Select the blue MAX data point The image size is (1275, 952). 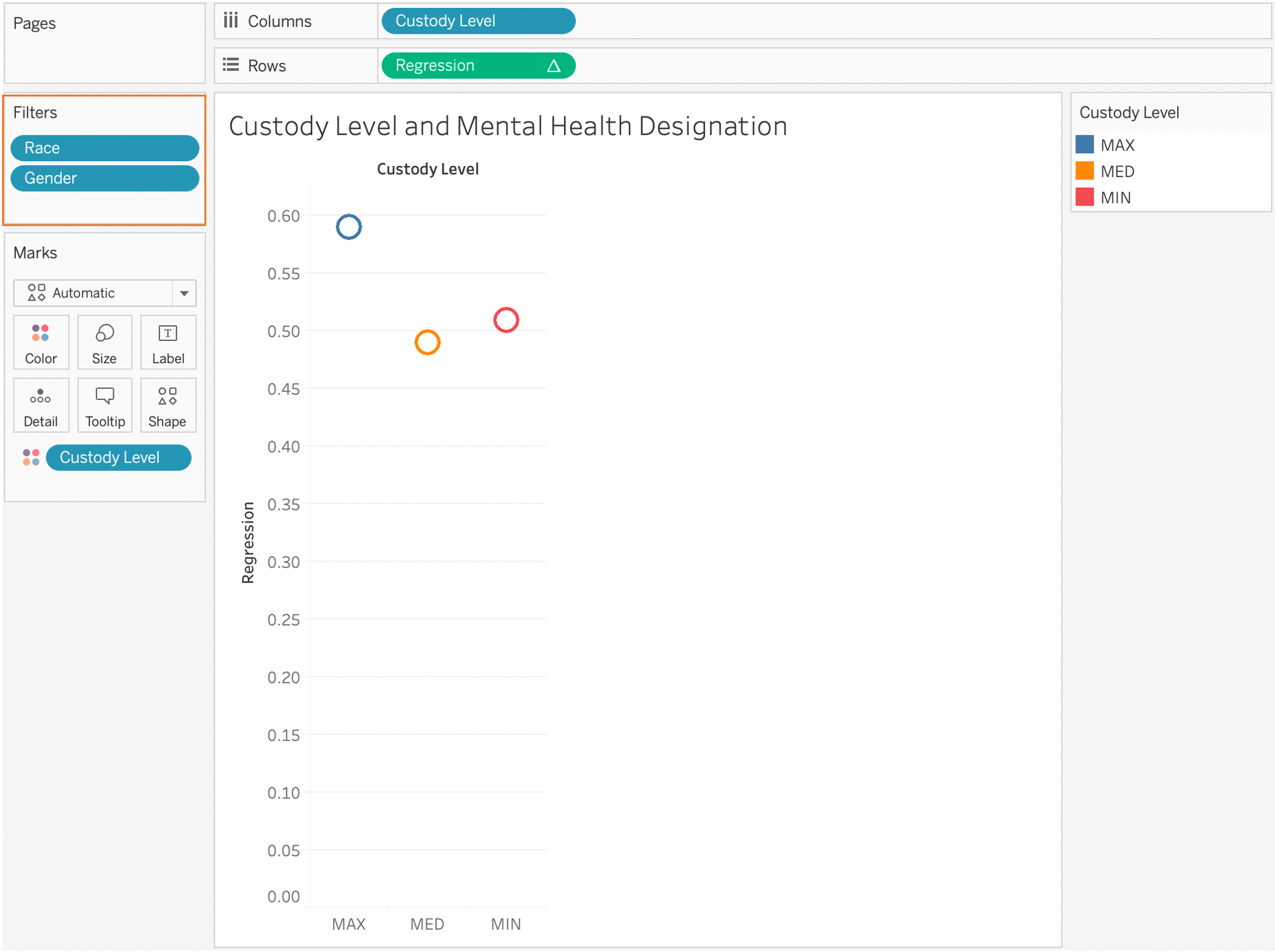coord(349,227)
